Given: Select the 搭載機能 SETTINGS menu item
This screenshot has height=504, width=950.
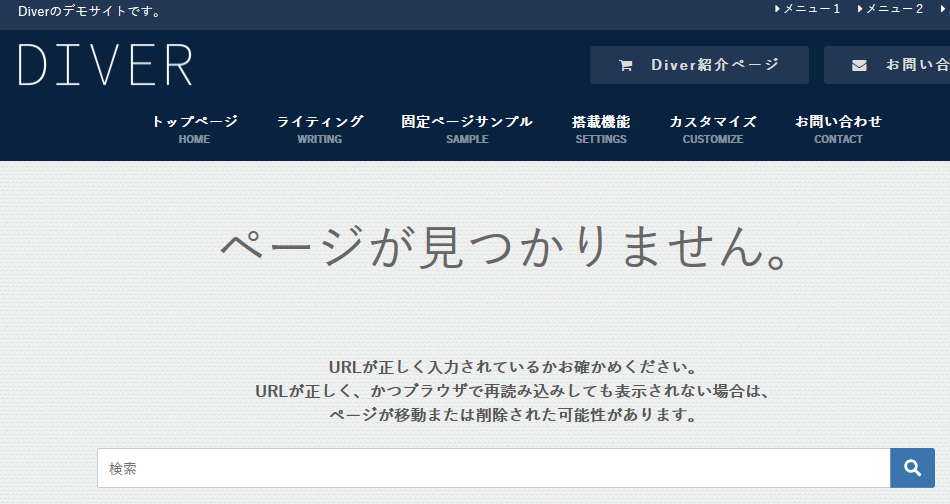Looking at the screenshot, I should 601,129.
